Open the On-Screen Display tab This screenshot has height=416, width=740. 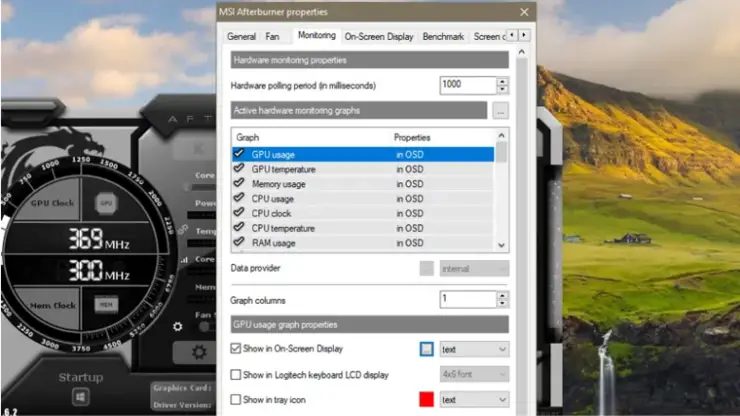378,37
